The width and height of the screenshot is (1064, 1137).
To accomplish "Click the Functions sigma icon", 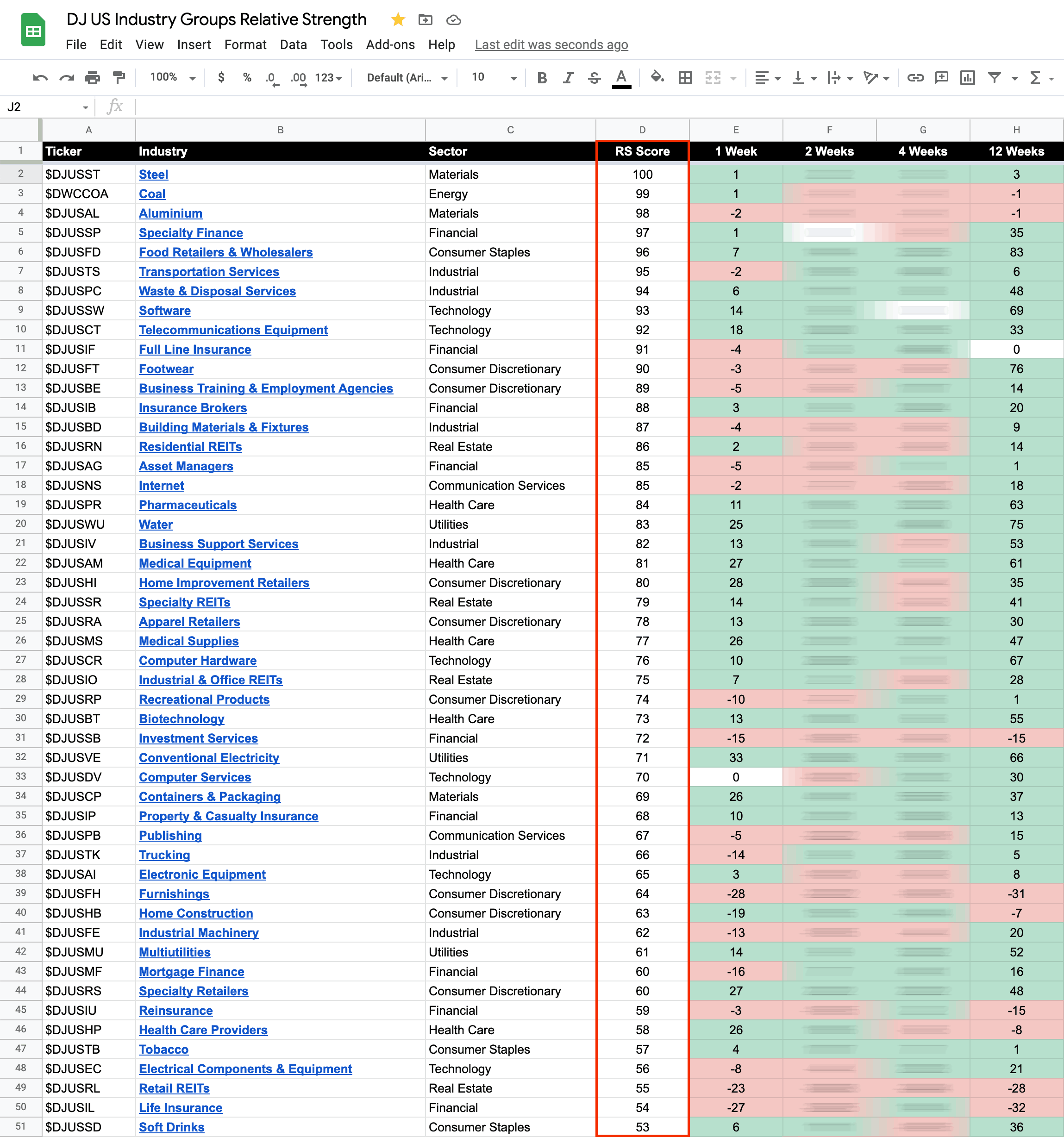I will tap(1035, 78).
